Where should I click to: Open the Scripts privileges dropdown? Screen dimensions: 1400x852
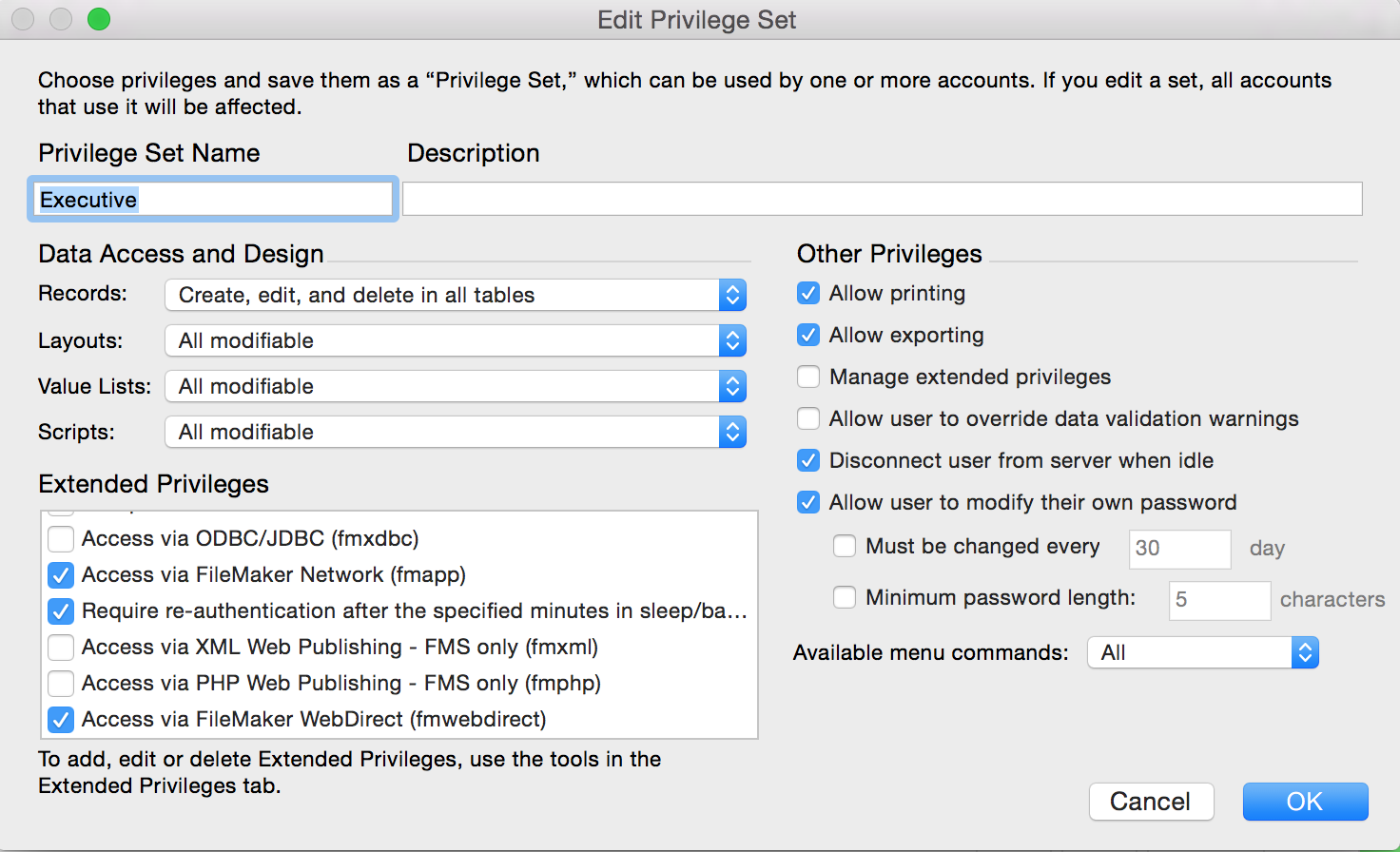(x=456, y=432)
